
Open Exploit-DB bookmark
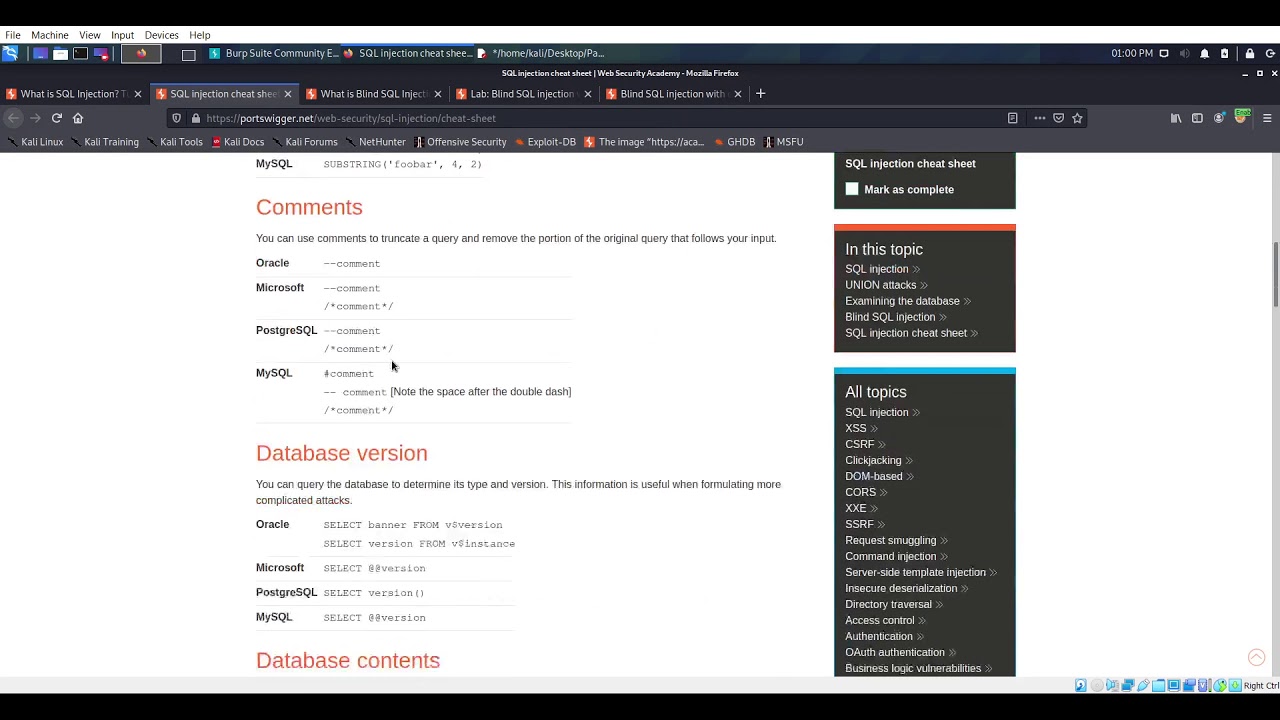(x=545, y=142)
